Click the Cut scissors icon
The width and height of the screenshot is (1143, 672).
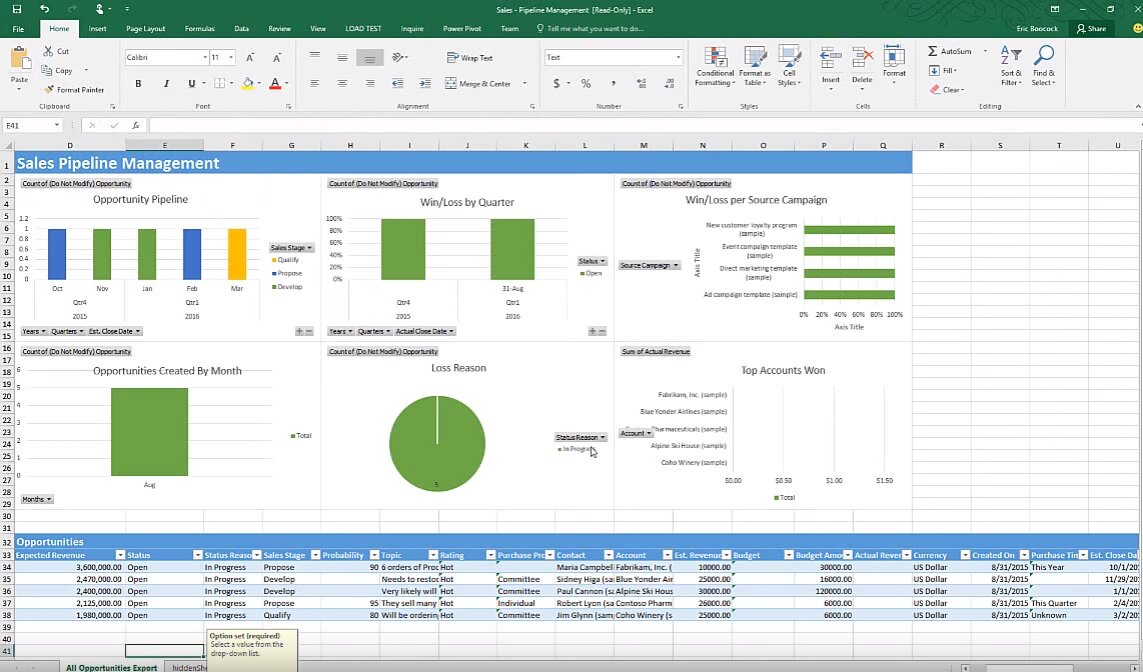click(x=49, y=51)
